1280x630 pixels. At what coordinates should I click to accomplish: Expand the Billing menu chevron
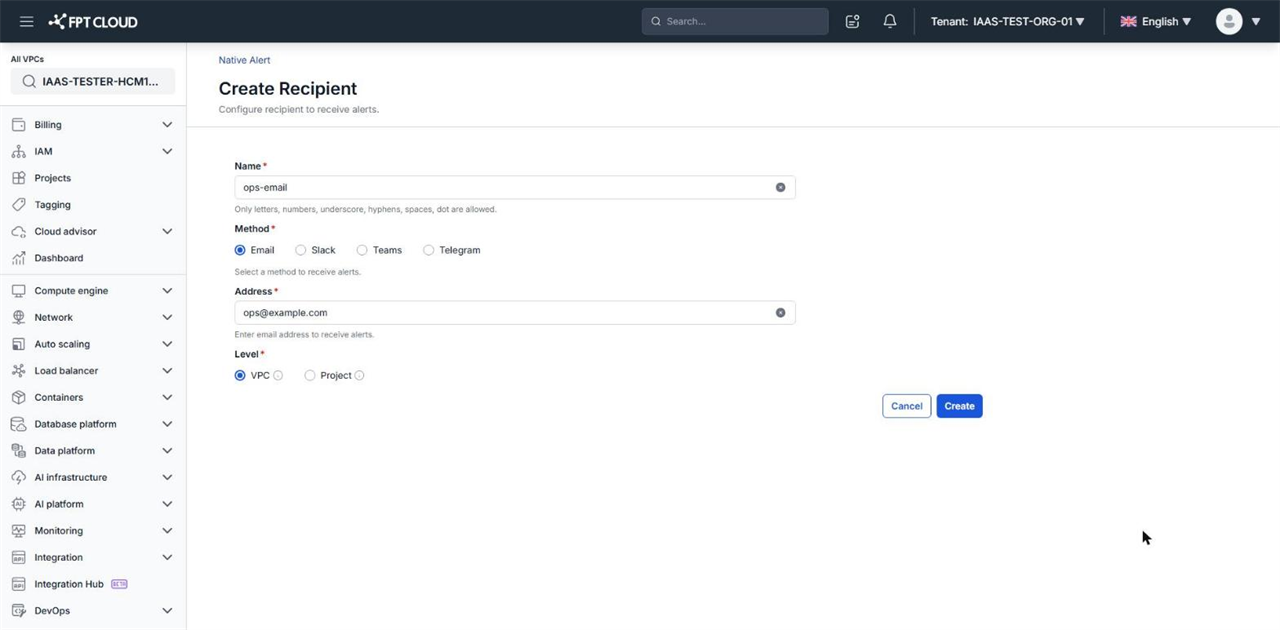tap(167, 125)
